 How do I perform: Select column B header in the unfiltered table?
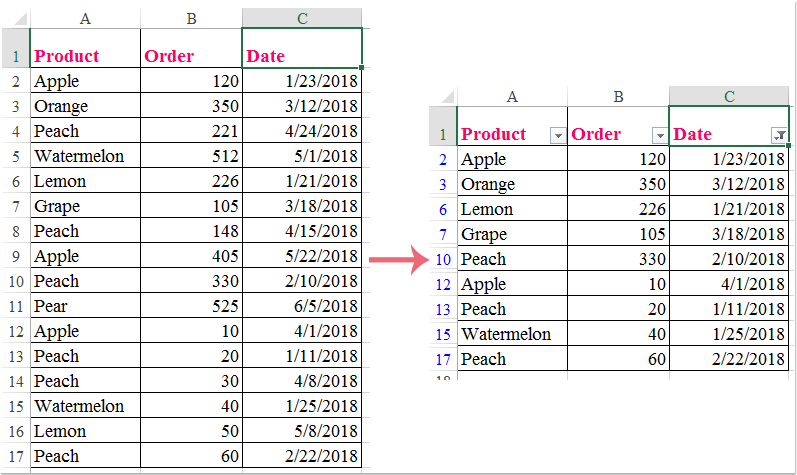(x=190, y=18)
